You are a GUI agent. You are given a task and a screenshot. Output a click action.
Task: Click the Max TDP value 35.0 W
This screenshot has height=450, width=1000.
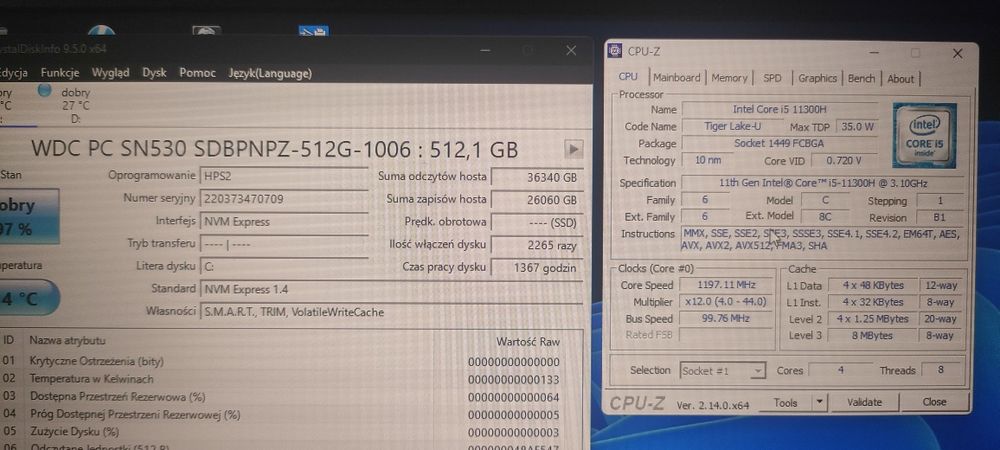[857, 127]
